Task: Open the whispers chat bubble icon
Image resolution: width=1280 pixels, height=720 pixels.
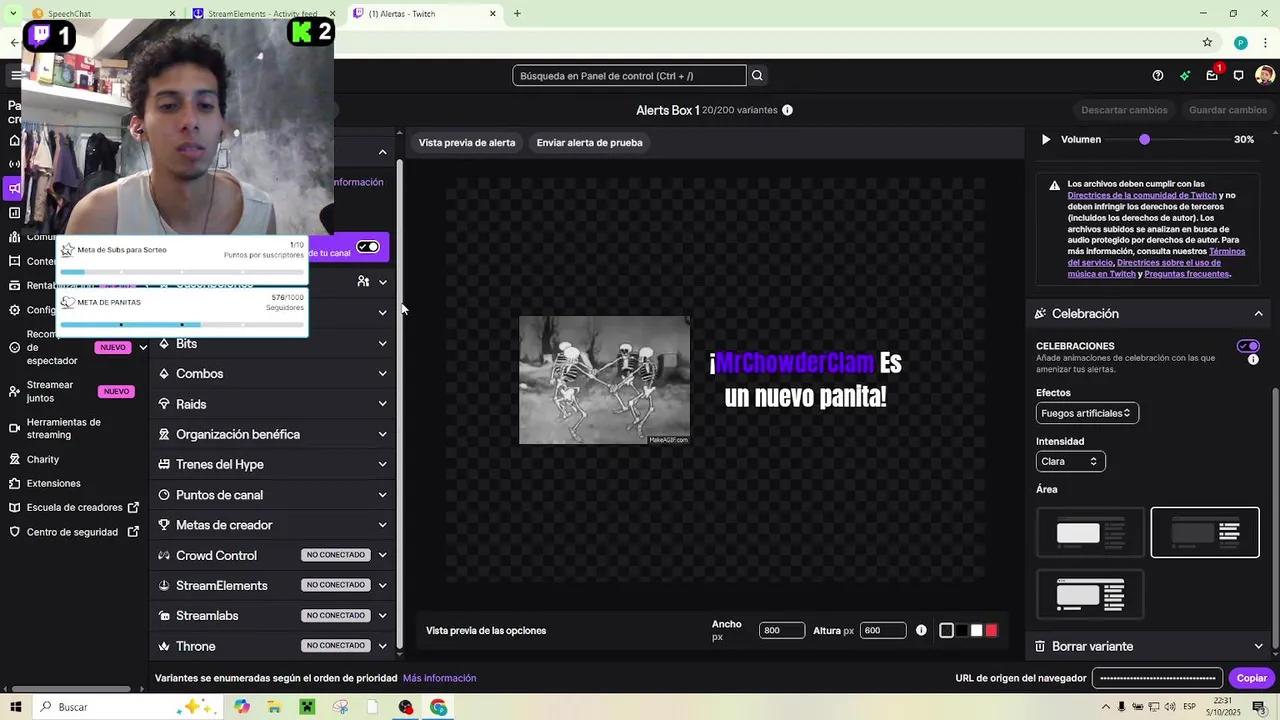Action: [1238, 76]
